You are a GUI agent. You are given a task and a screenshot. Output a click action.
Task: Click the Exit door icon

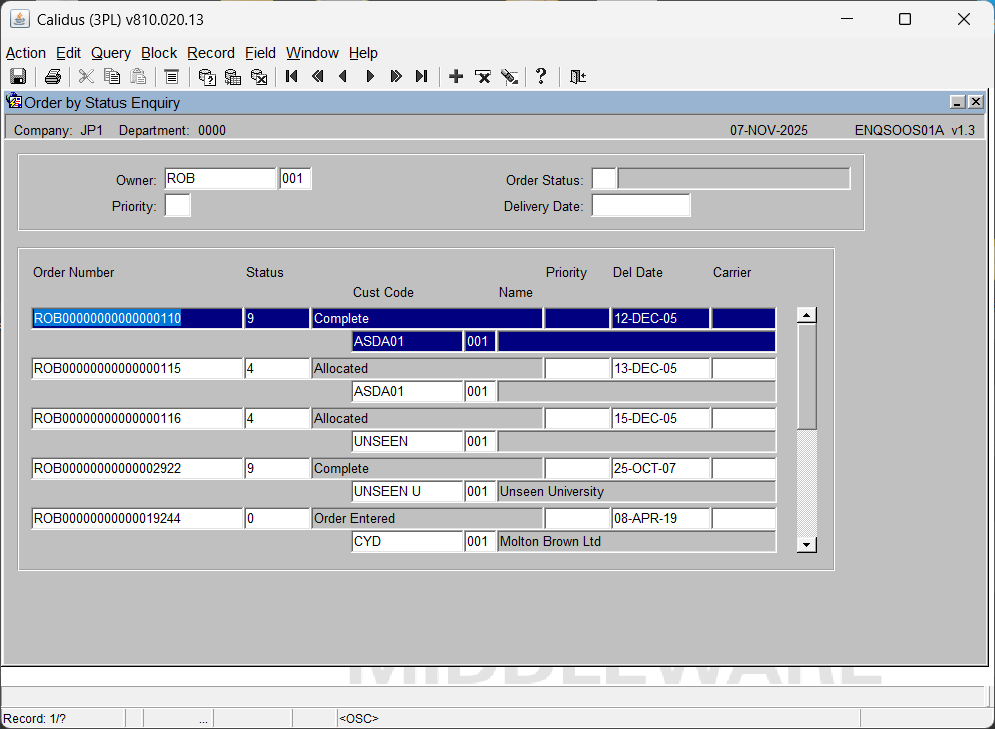tap(578, 77)
